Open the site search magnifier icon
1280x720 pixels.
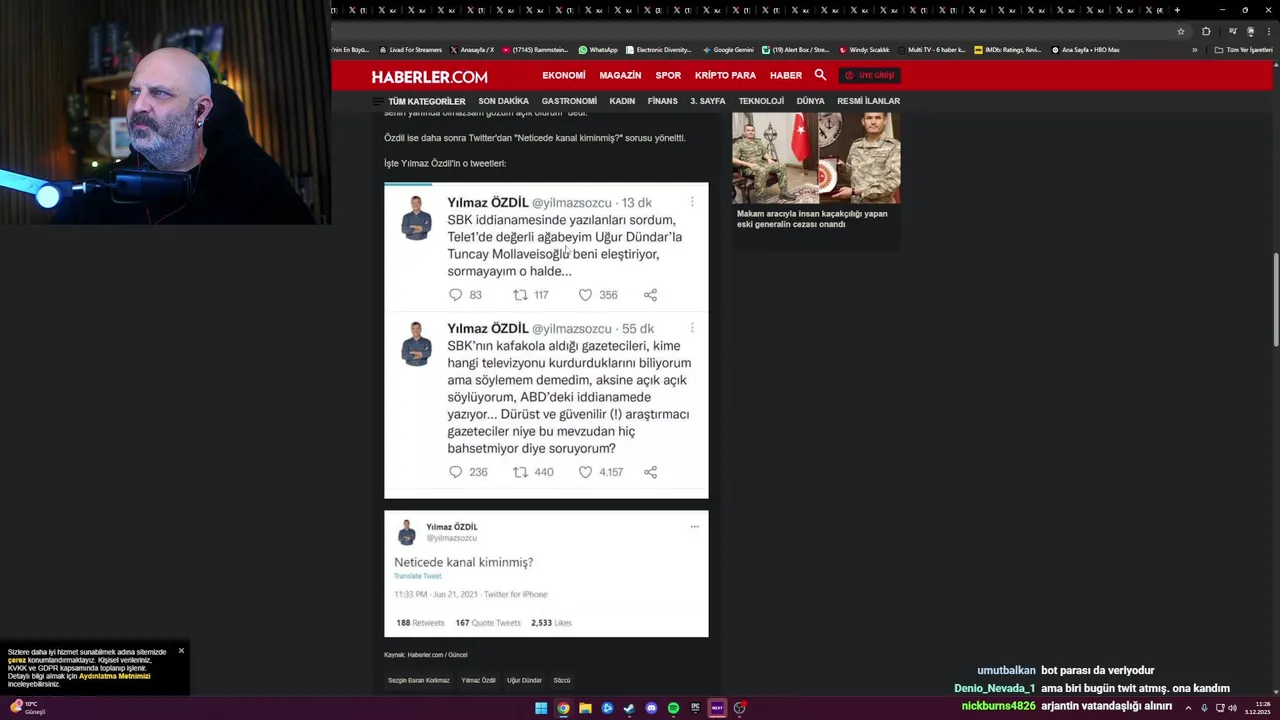820,75
